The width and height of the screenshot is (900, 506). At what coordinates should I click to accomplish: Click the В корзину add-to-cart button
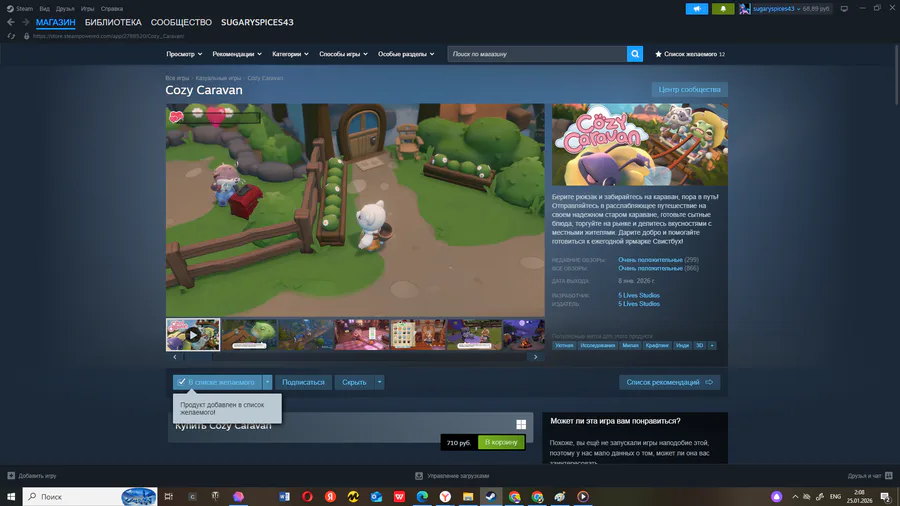(501, 442)
